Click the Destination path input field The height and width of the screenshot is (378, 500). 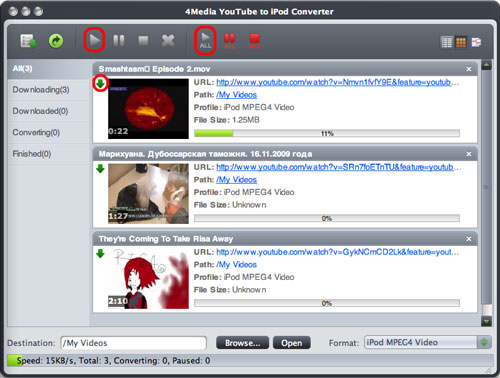click(133, 343)
